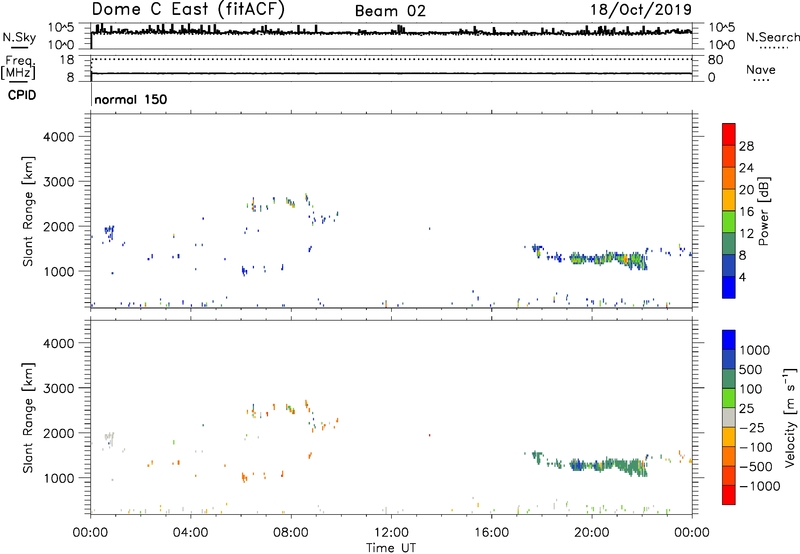Image resolution: width=800 pixels, height=554 pixels.
Task: Click the date '18/Oct/2019'
Action: pos(641,10)
